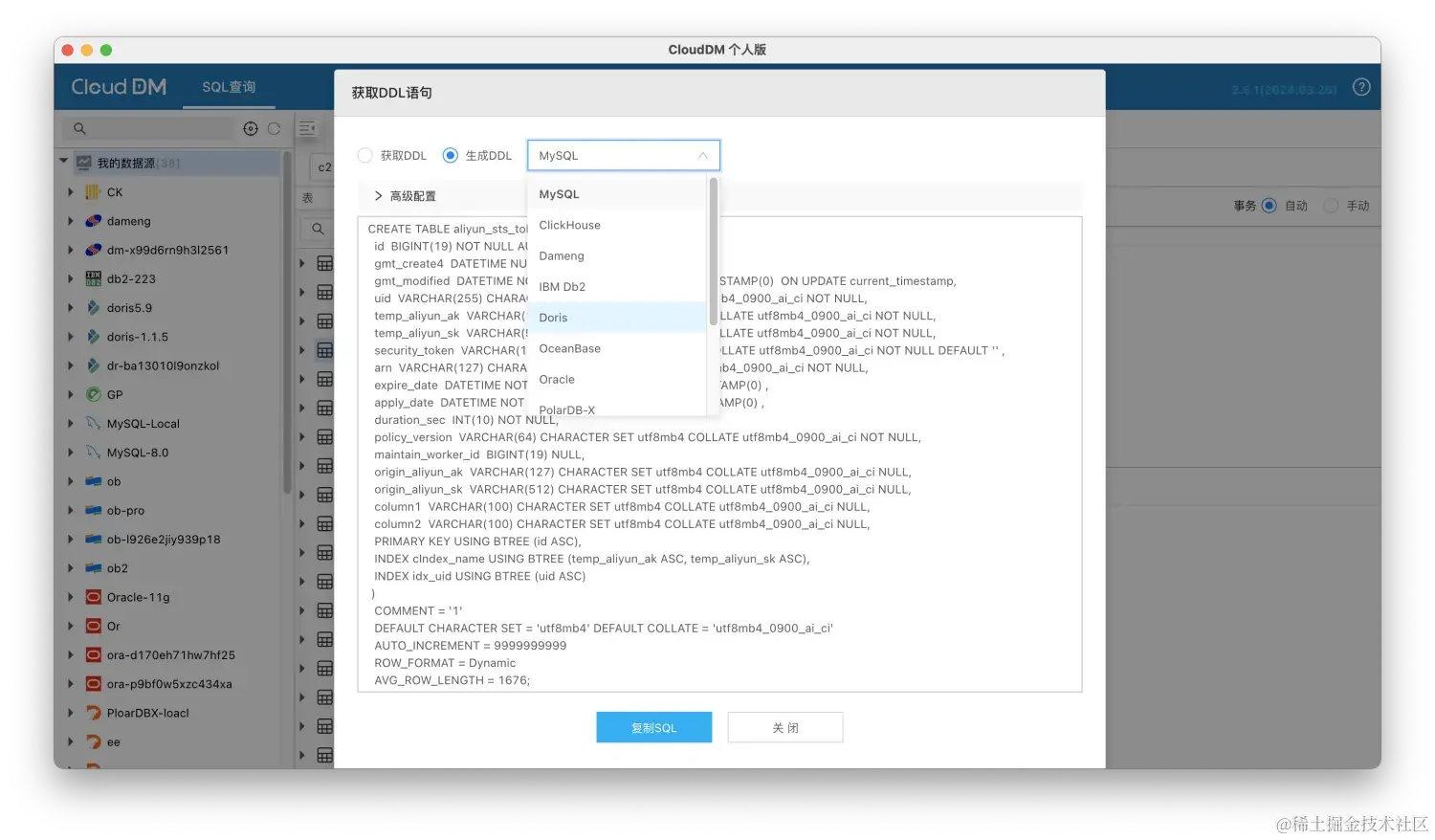This screenshot has height=840, width=1435.
Task: Choose IBM Db2 from the dropdown list
Action: coord(617,286)
